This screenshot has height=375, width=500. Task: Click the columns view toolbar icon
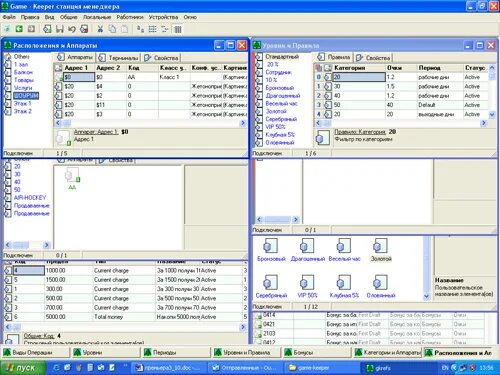coord(178,29)
